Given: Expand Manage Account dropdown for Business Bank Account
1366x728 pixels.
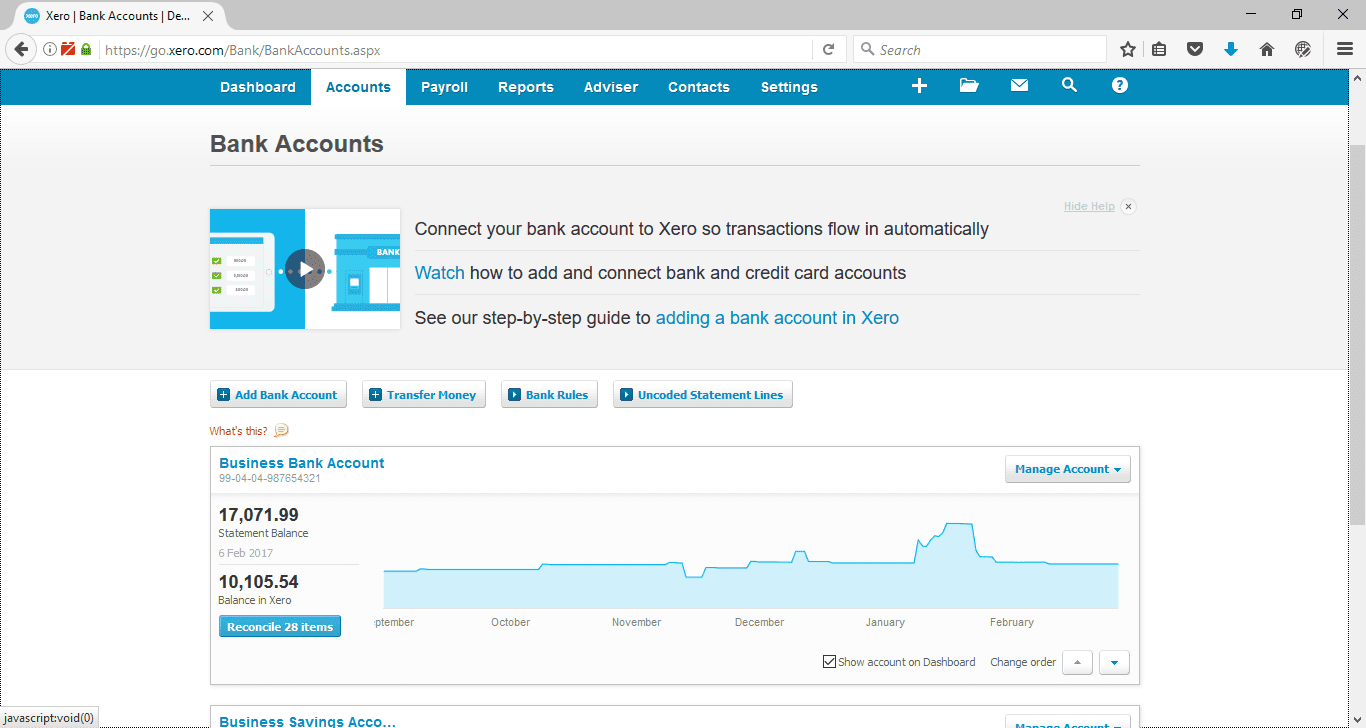Looking at the screenshot, I should [1067, 469].
